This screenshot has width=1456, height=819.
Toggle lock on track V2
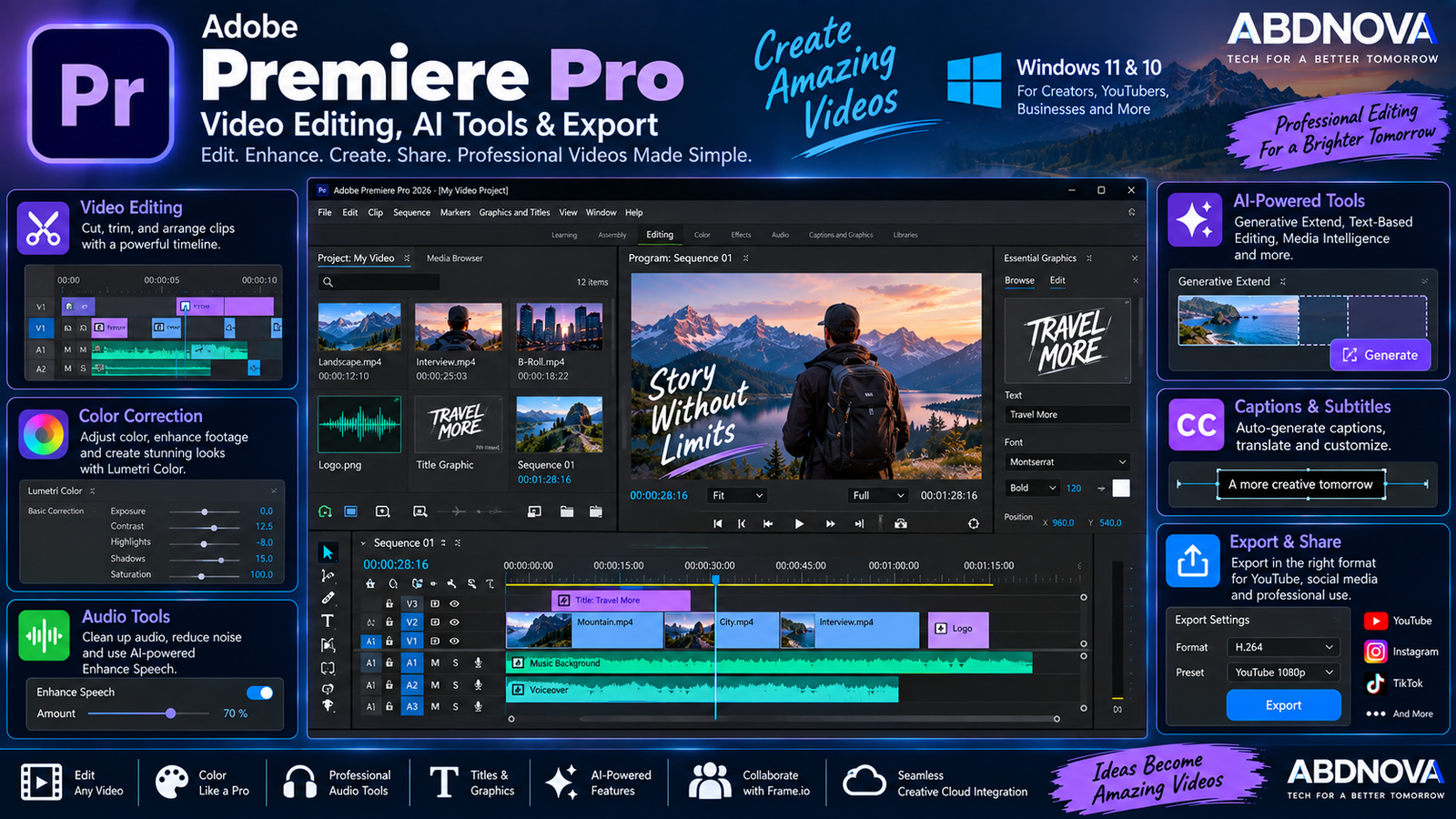389,622
